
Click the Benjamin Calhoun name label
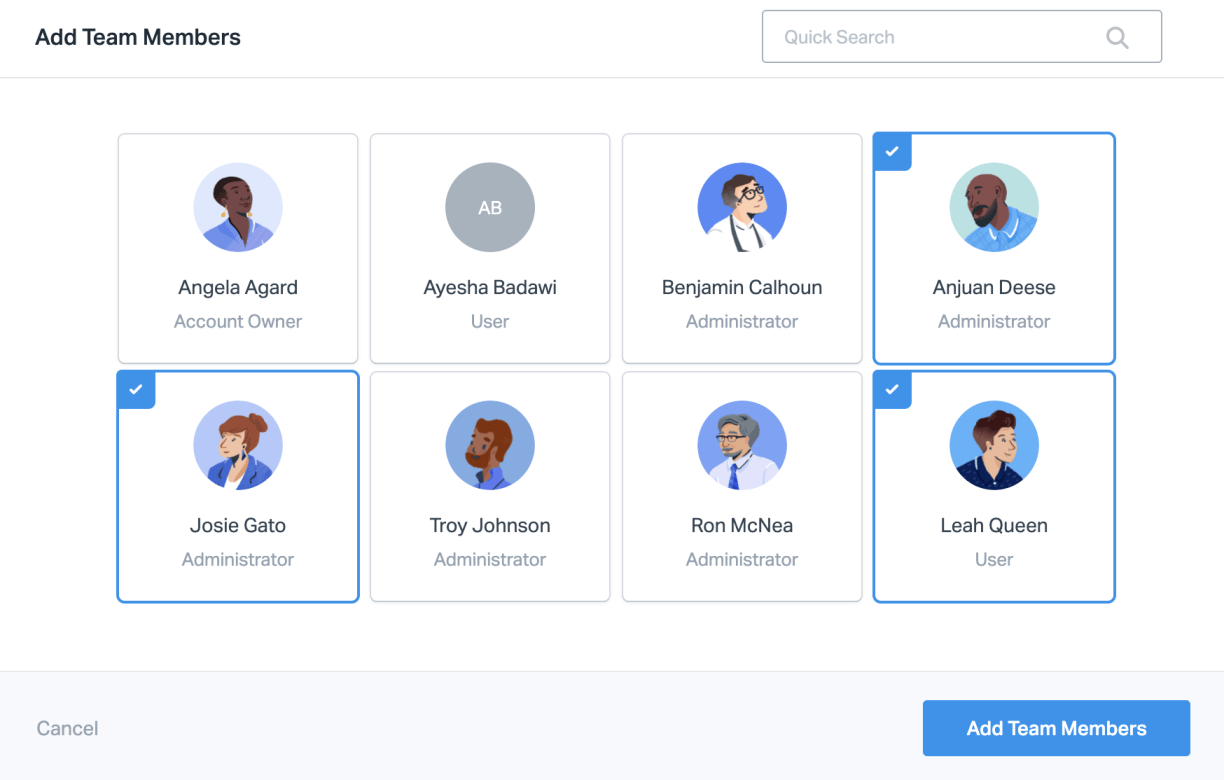coord(742,288)
